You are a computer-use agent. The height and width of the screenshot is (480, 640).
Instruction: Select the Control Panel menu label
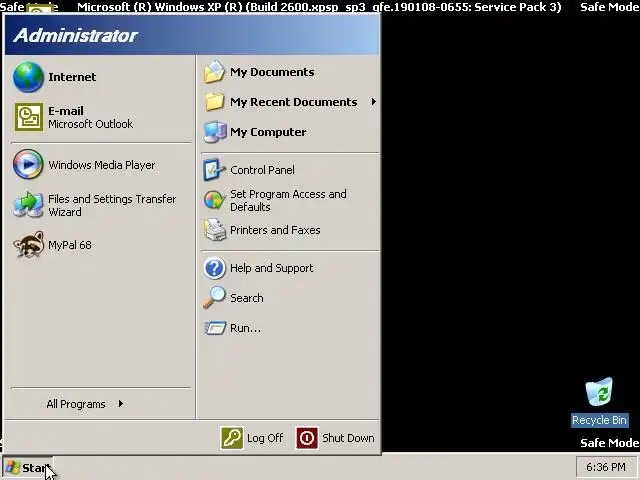click(x=262, y=170)
